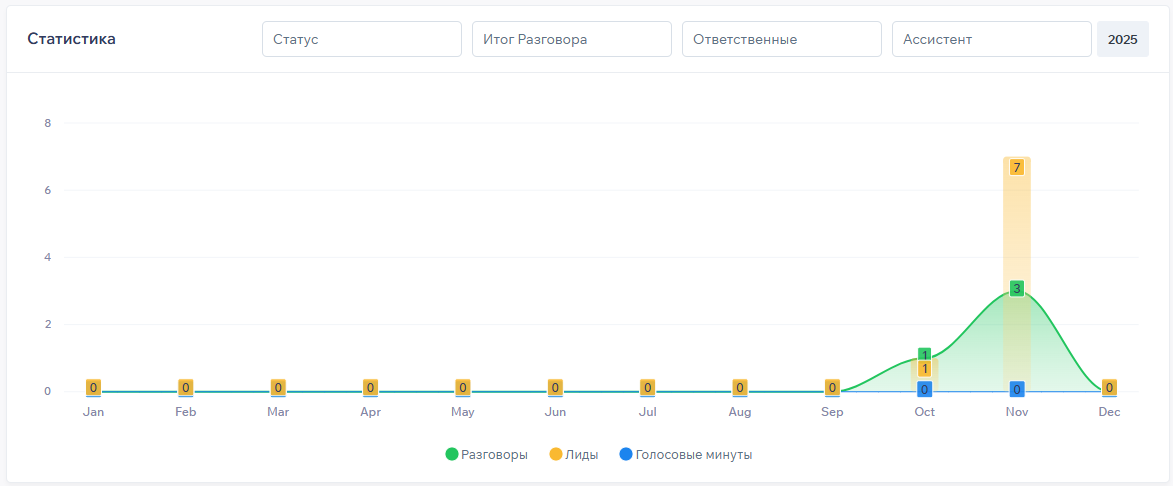Toggle the Лиды series in legend

(582, 454)
